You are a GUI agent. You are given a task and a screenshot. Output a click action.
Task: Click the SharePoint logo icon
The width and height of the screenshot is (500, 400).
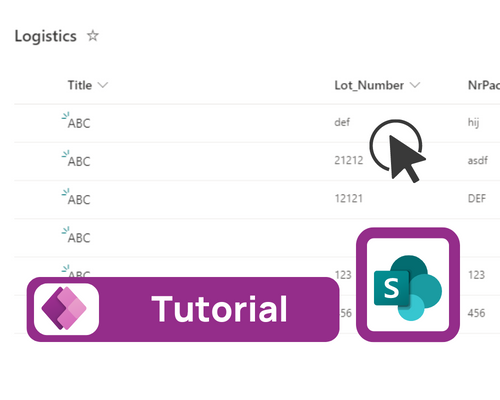pyautogui.click(x=408, y=285)
